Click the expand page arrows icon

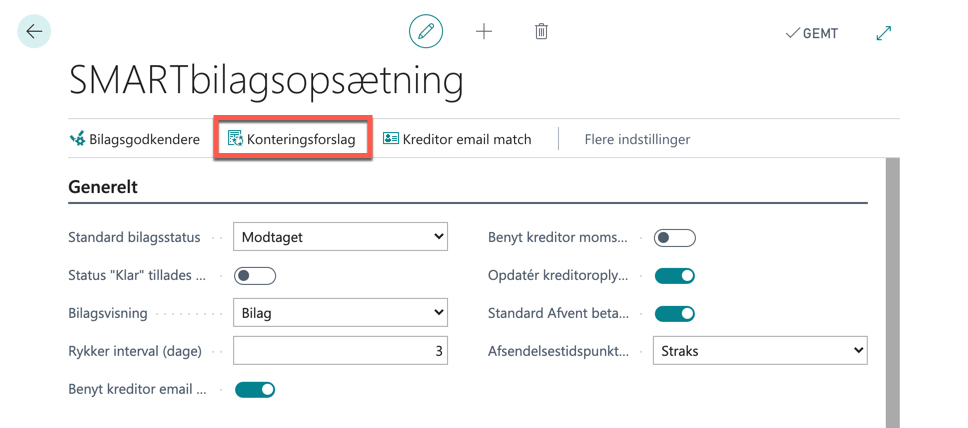[884, 33]
